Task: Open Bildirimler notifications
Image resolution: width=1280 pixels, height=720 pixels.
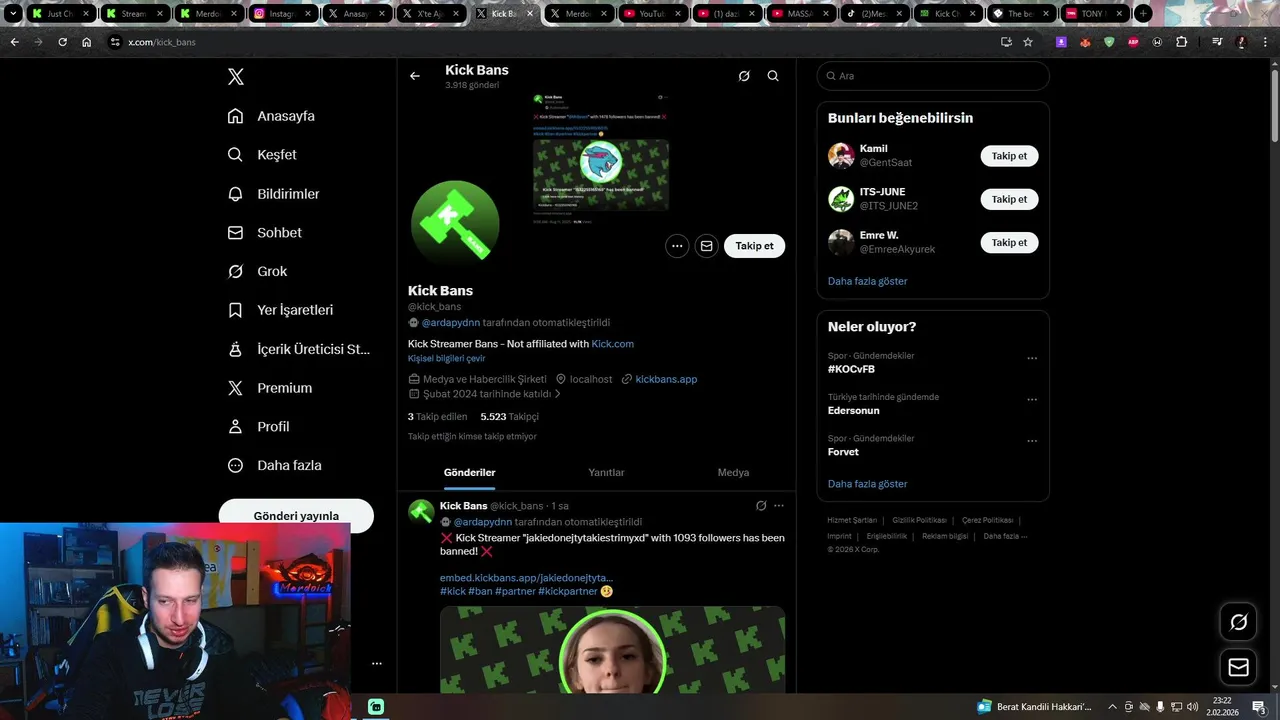Action: click(x=274, y=194)
